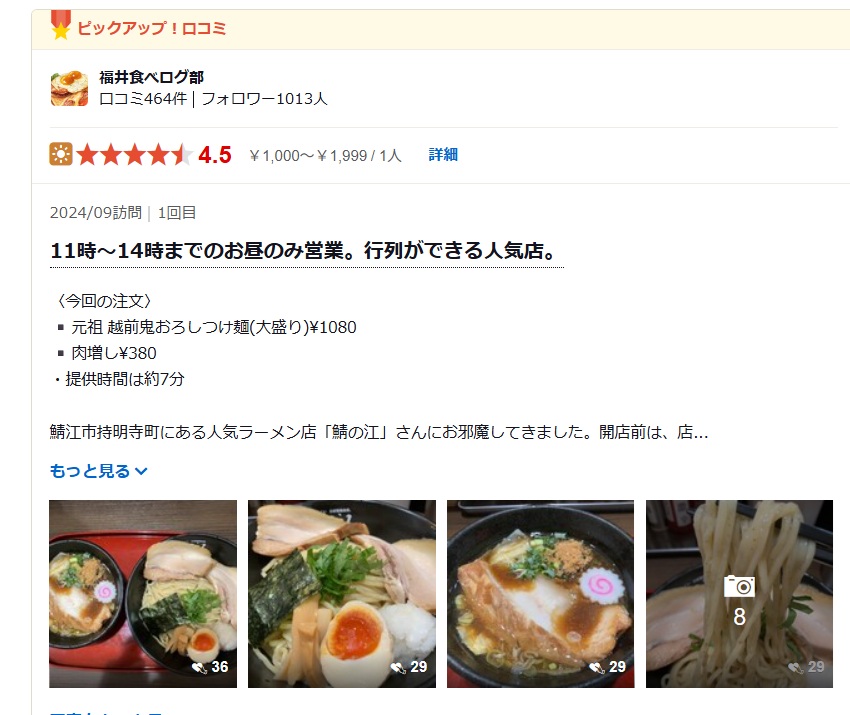The height and width of the screenshot is (715, 850).
Task: View the soup bowl with narutomaki photo
Action: point(540,594)
